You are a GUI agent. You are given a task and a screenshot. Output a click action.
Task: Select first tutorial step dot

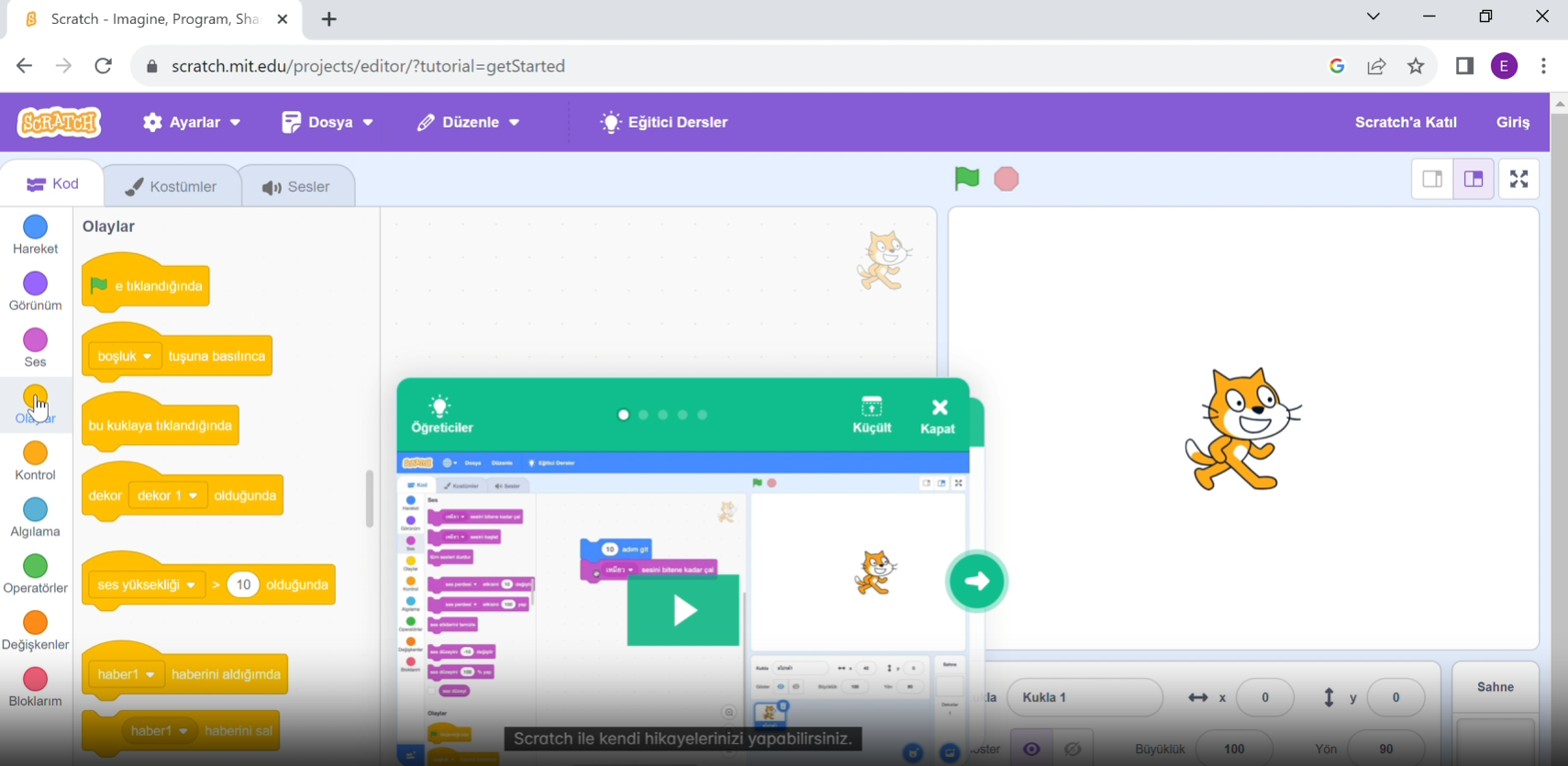coord(624,415)
